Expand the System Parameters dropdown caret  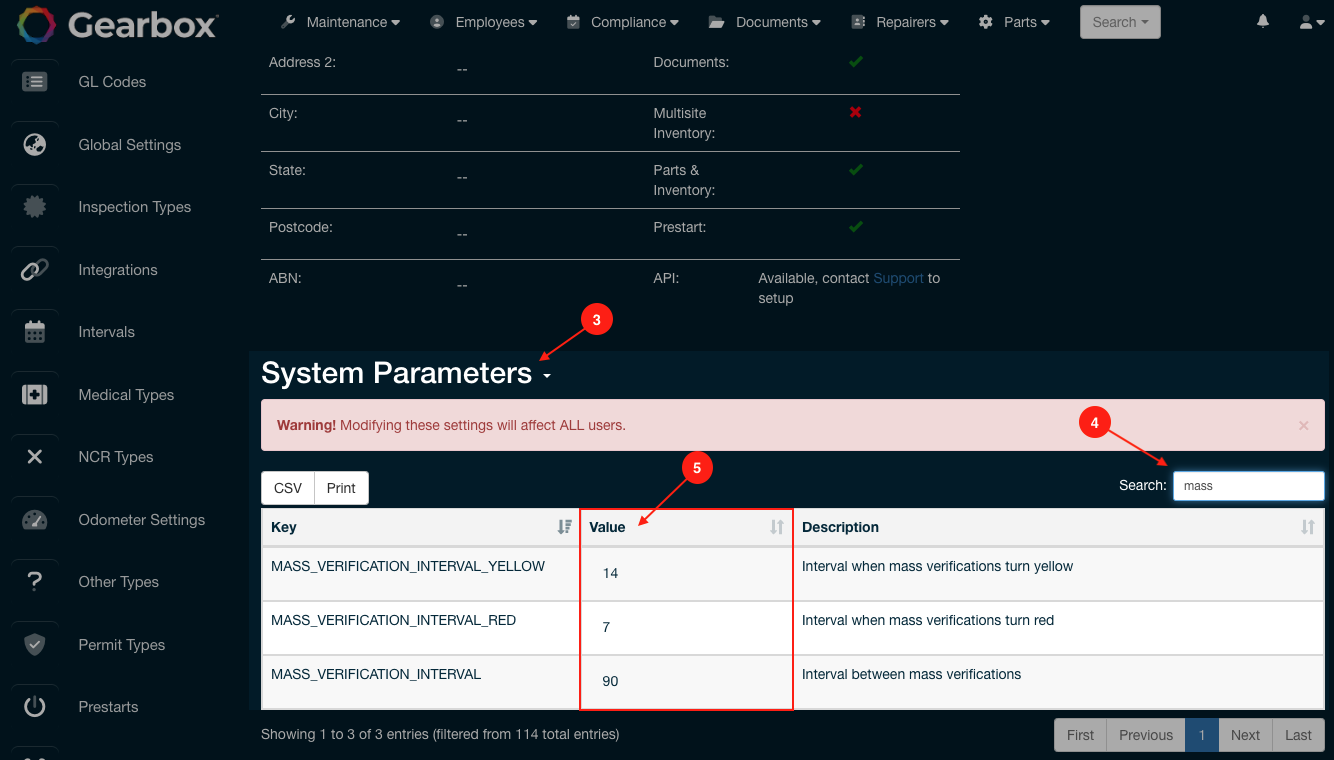coord(546,378)
